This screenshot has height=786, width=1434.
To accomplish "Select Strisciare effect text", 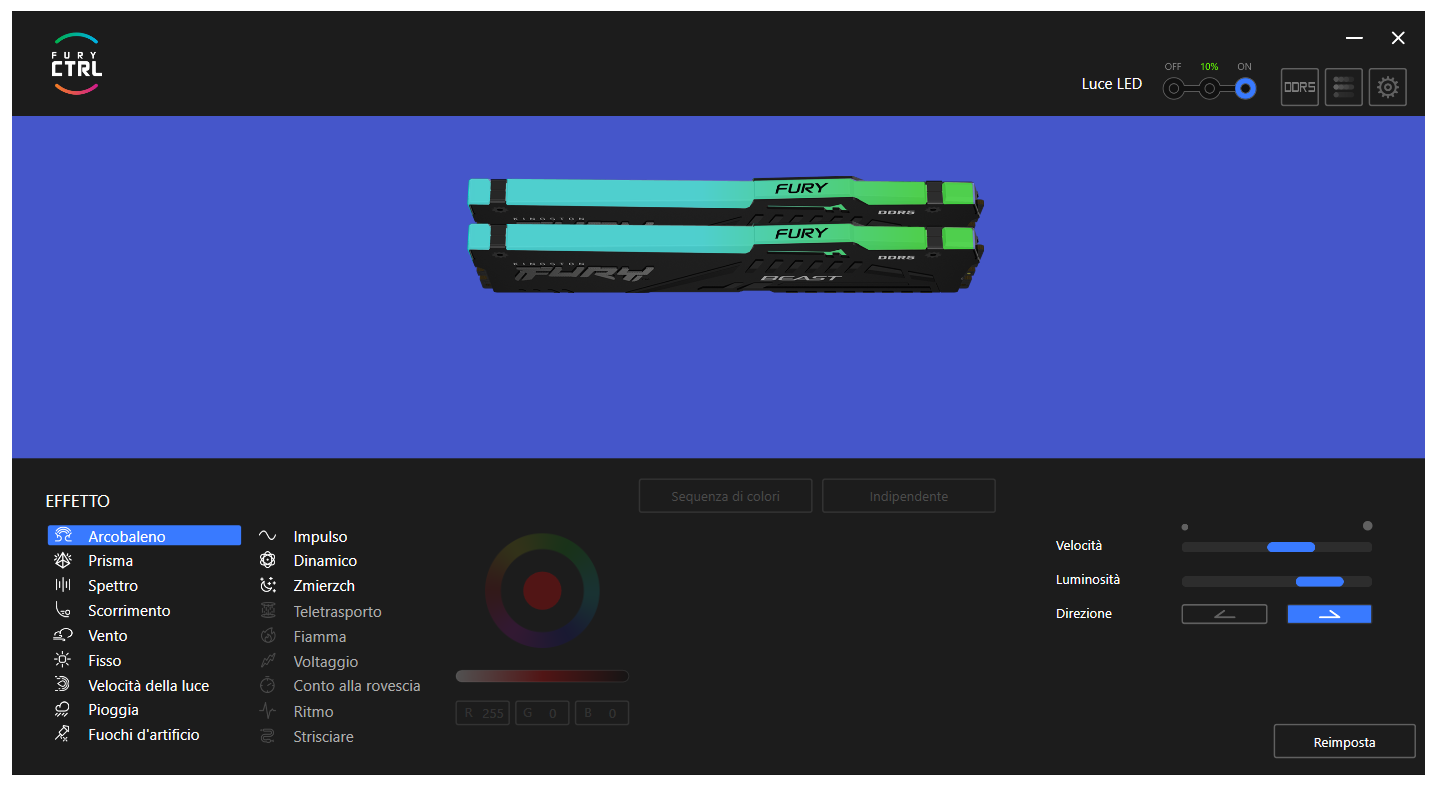I will pyautogui.click(x=323, y=737).
